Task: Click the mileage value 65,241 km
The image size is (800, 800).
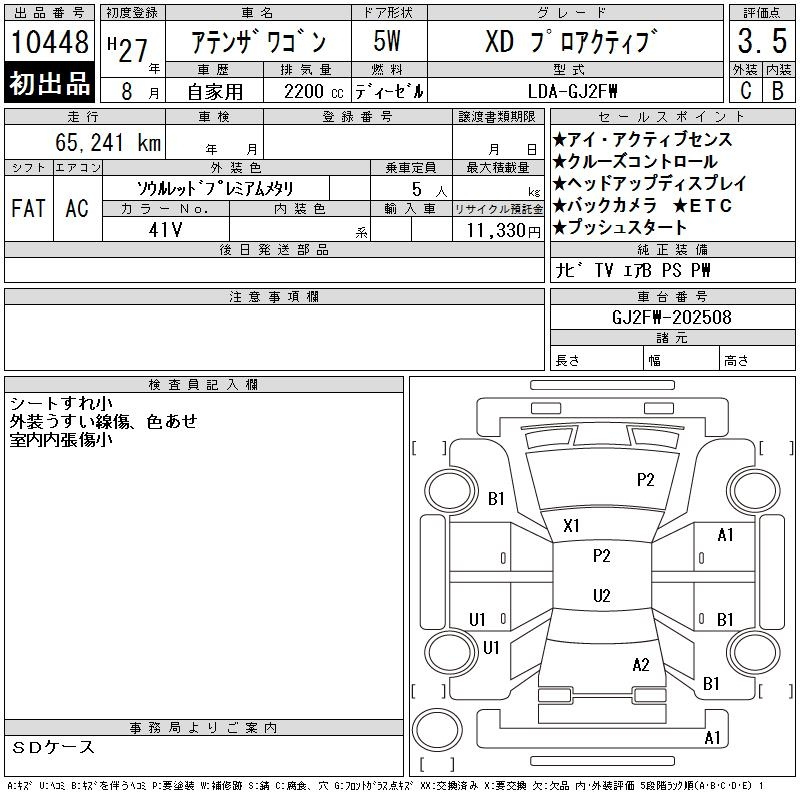Action: (108, 143)
